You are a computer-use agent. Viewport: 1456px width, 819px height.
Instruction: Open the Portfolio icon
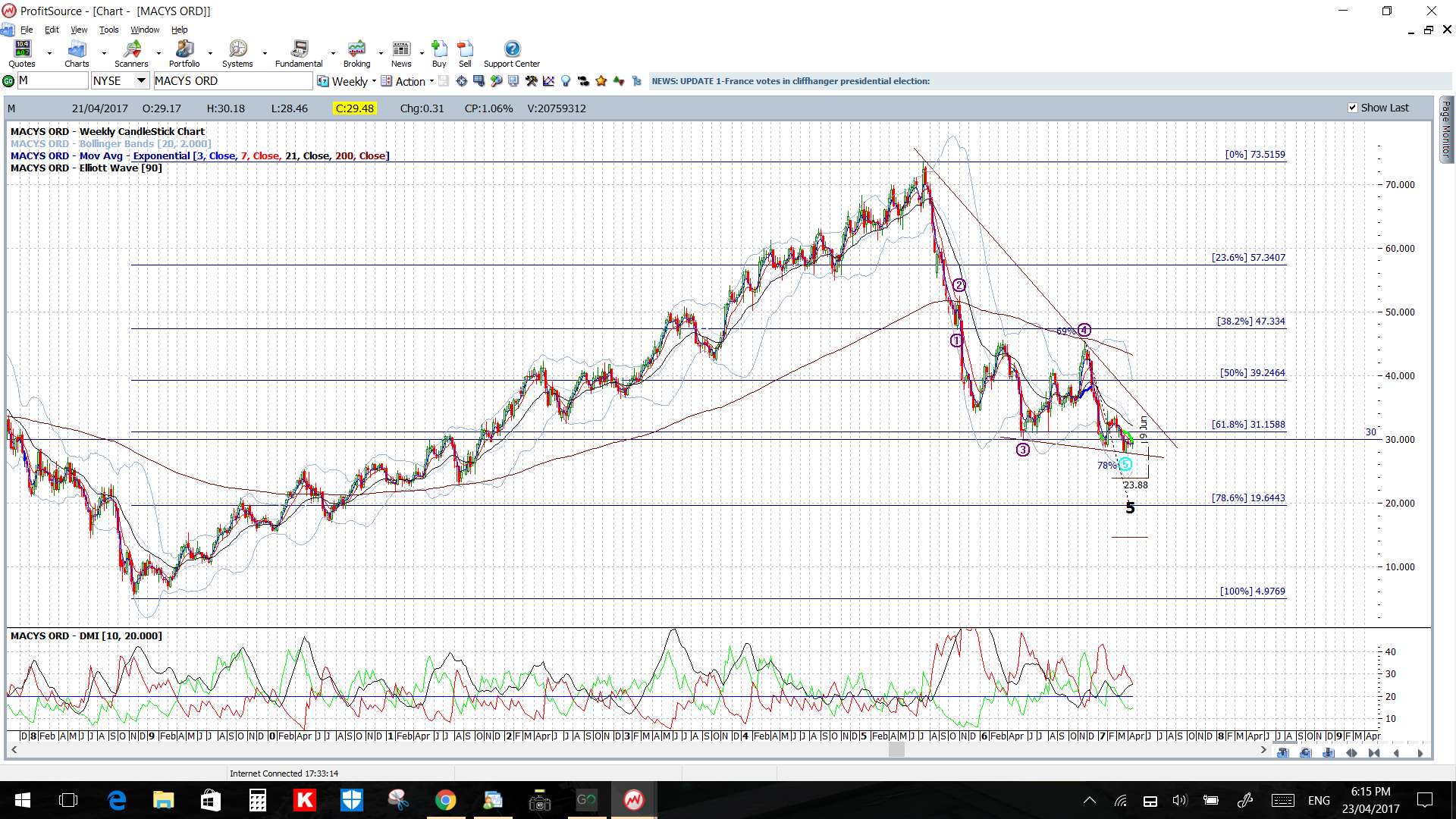point(184,54)
